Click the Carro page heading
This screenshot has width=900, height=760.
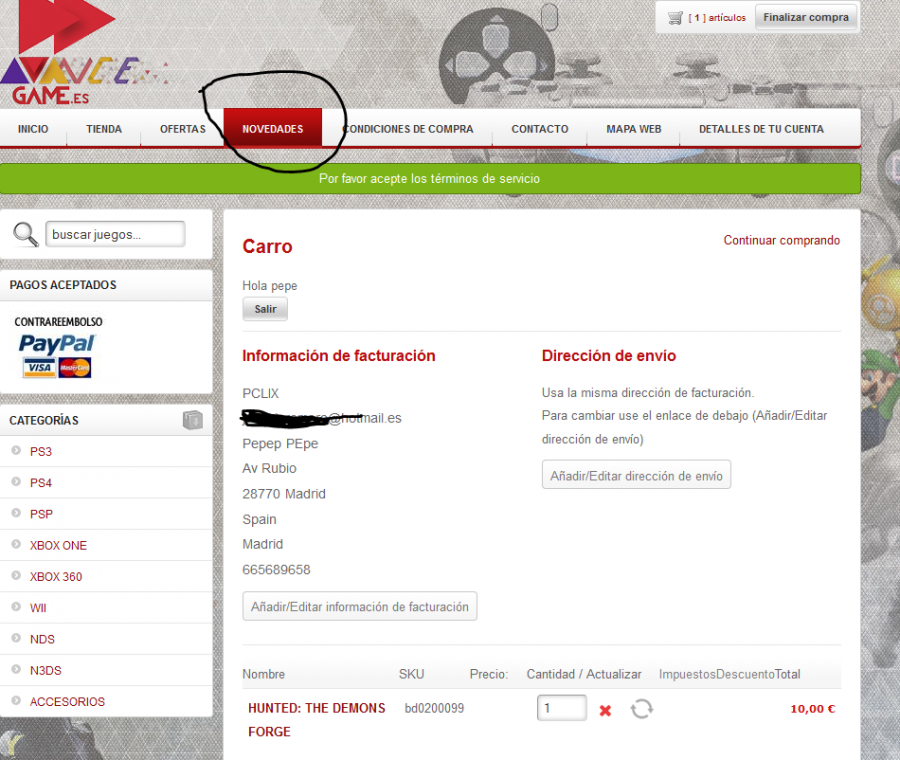tap(267, 246)
